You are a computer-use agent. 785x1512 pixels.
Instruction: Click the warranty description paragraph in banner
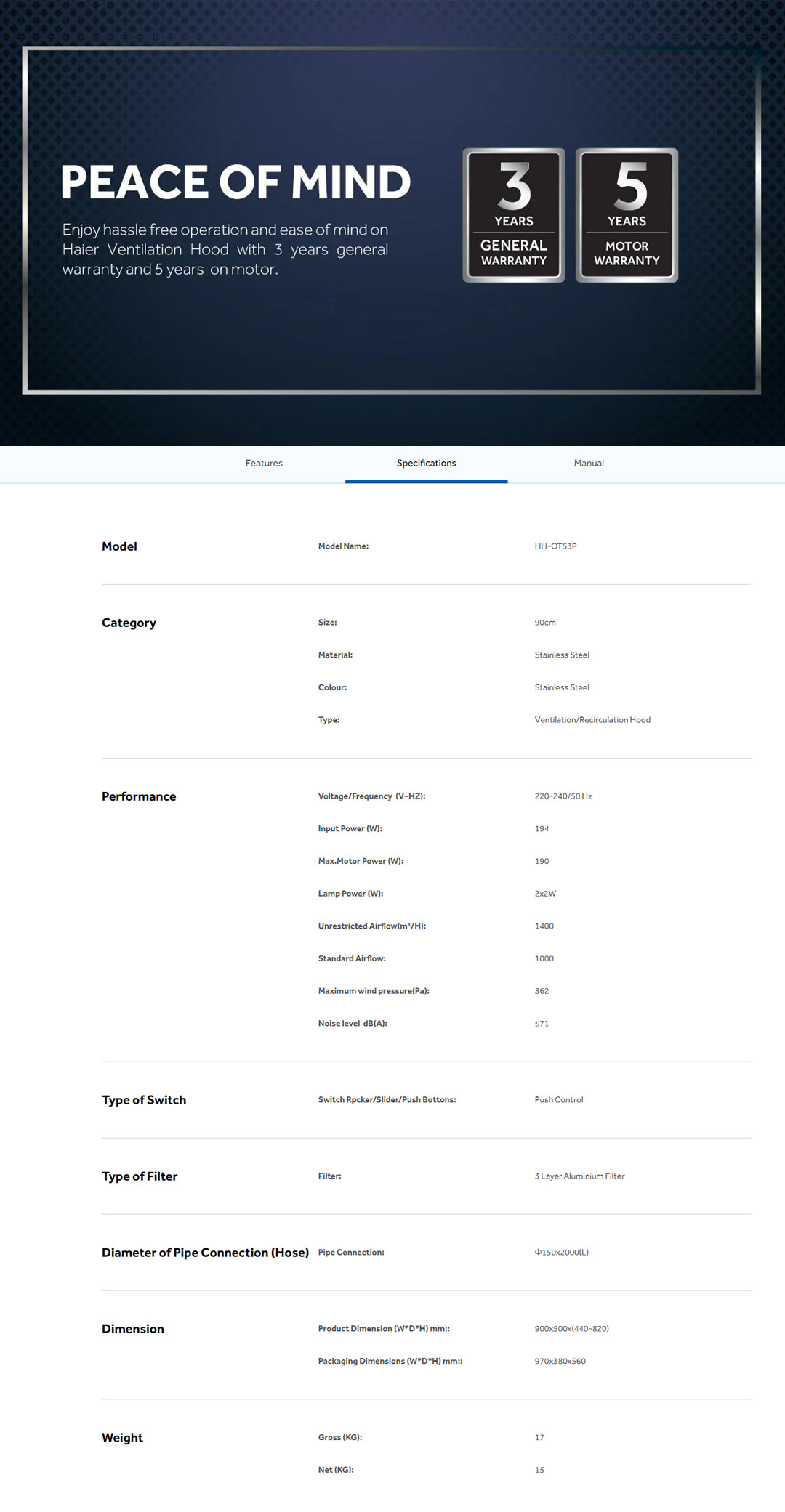coord(225,249)
